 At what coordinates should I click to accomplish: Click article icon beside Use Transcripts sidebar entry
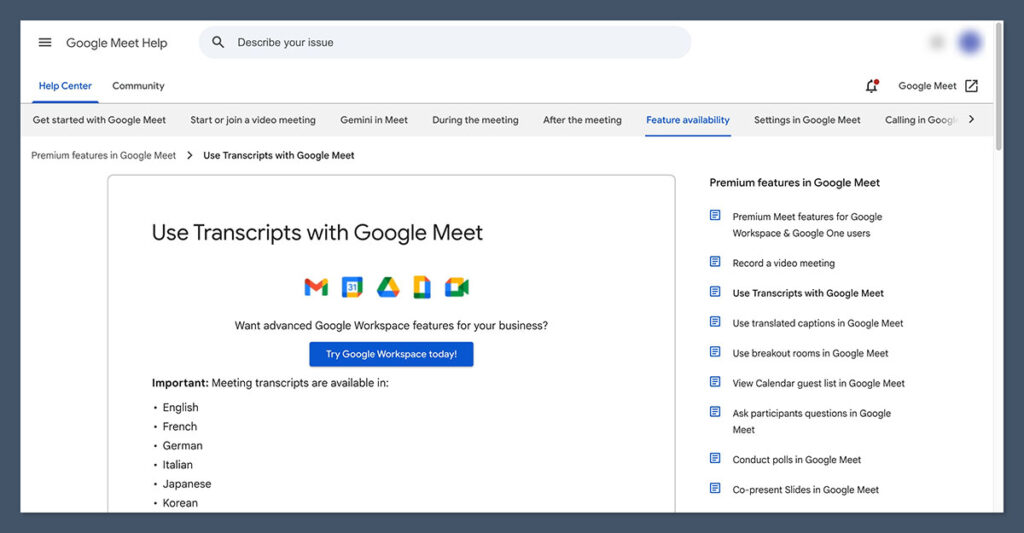tap(715, 292)
